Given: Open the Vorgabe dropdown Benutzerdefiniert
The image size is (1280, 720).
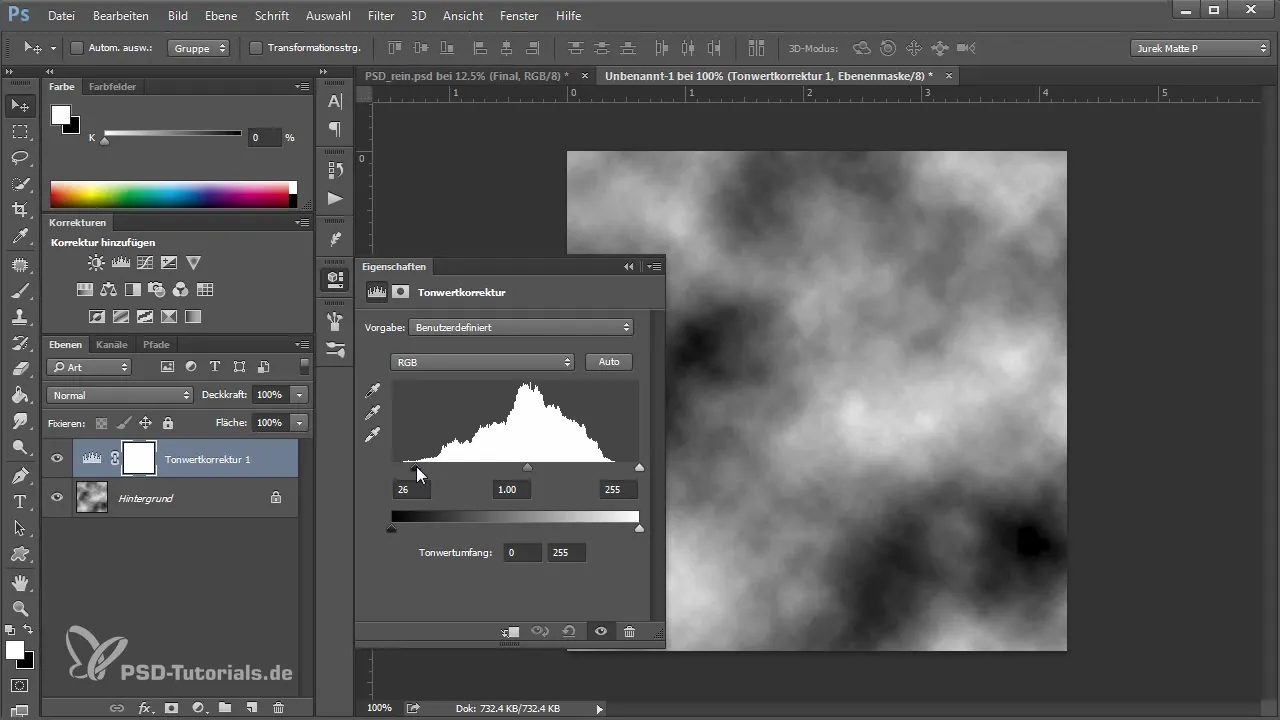Looking at the screenshot, I should pos(521,327).
